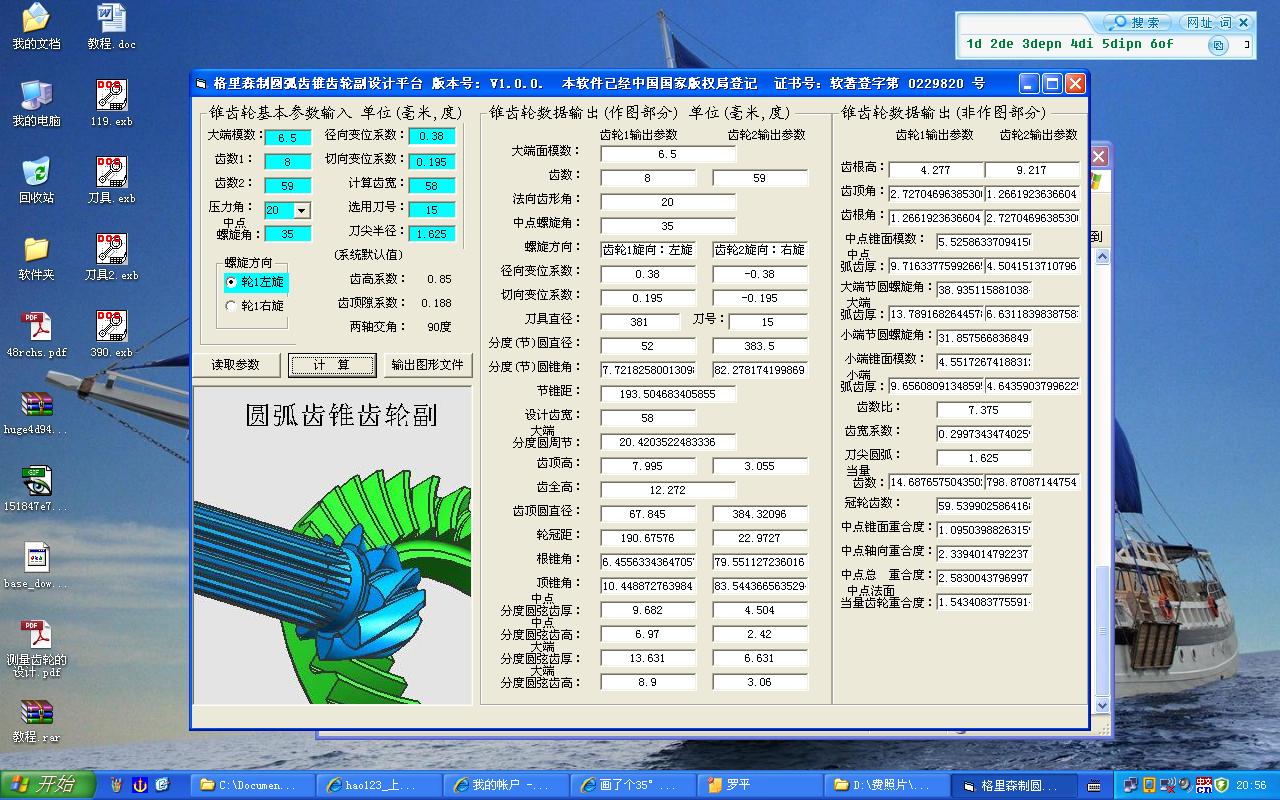Screen dimensions: 1280x800
Task: Switch to 罗平 taskbar item
Action: pyautogui.click(x=760, y=785)
